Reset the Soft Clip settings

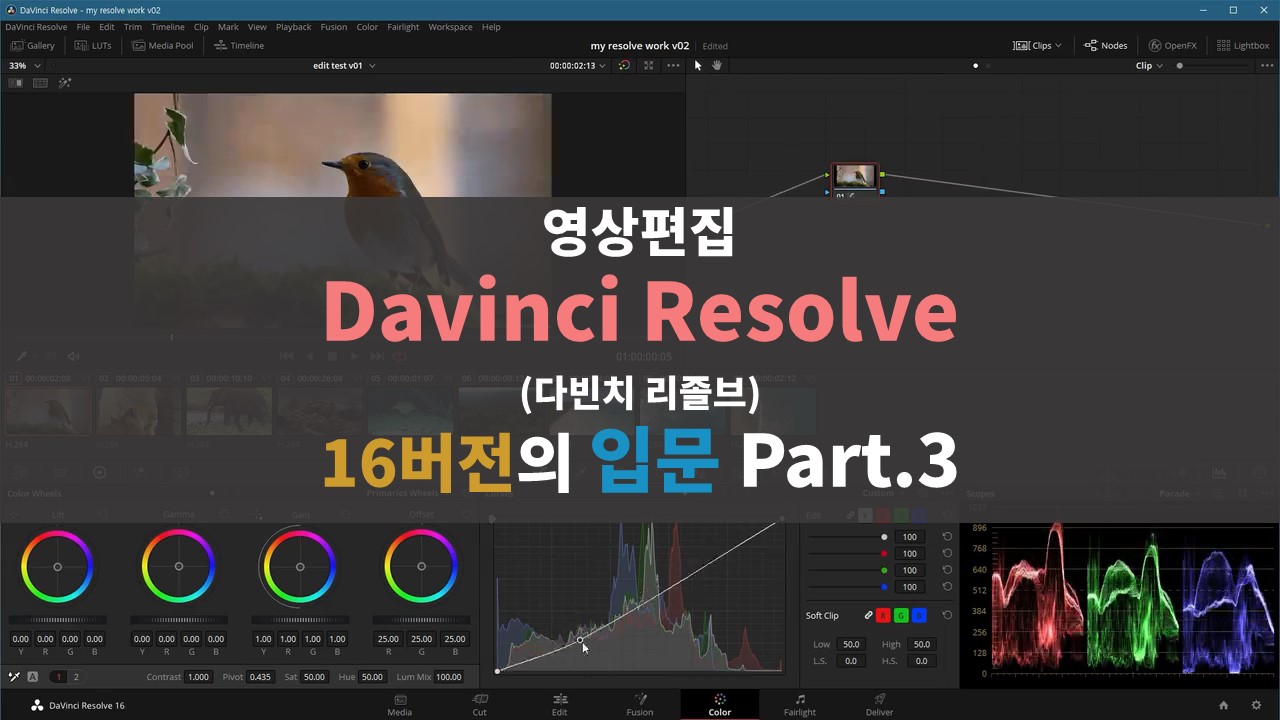(x=947, y=615)
